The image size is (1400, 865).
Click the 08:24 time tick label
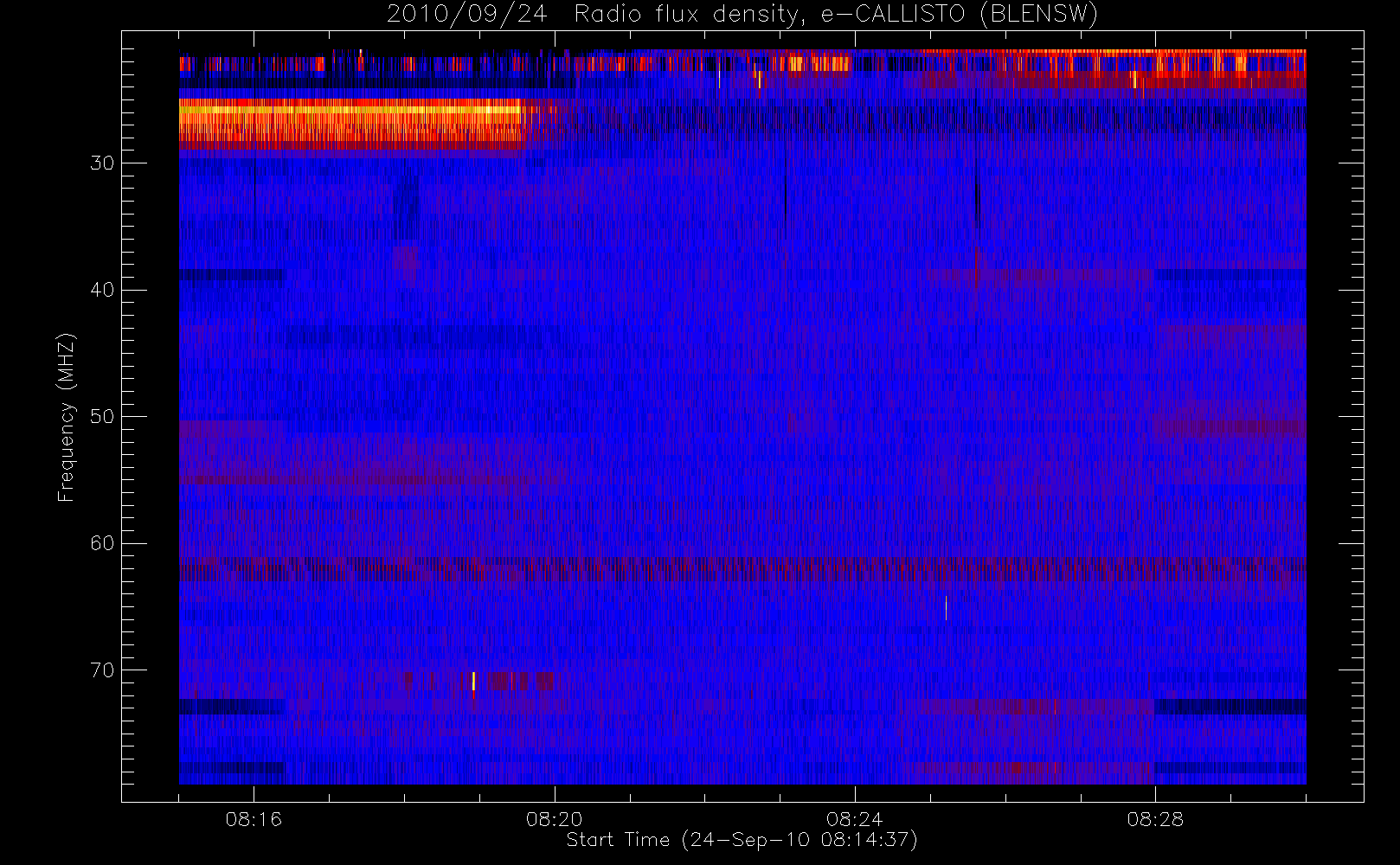[854, 819]
